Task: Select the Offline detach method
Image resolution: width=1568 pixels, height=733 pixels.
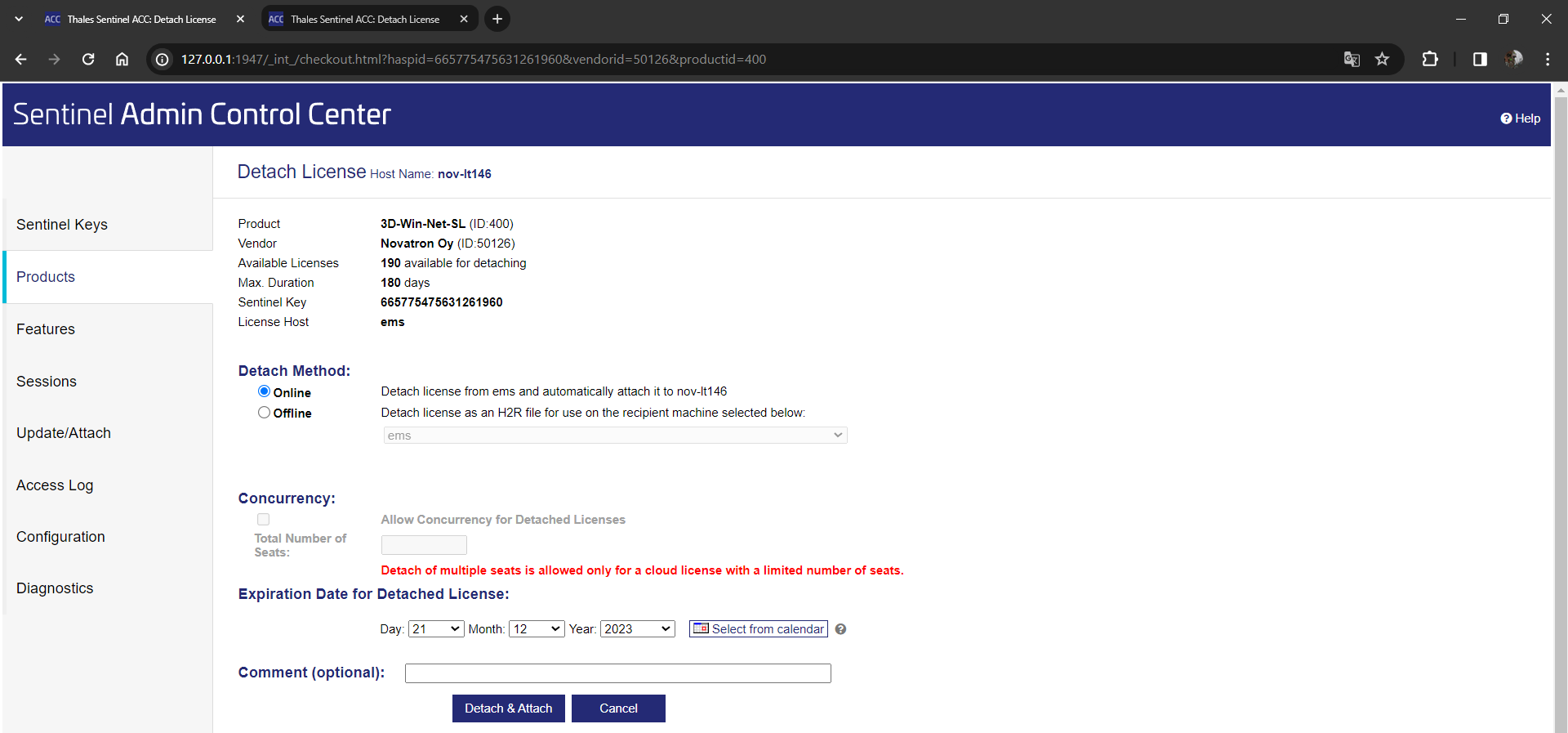Action: tap(264, 413)
